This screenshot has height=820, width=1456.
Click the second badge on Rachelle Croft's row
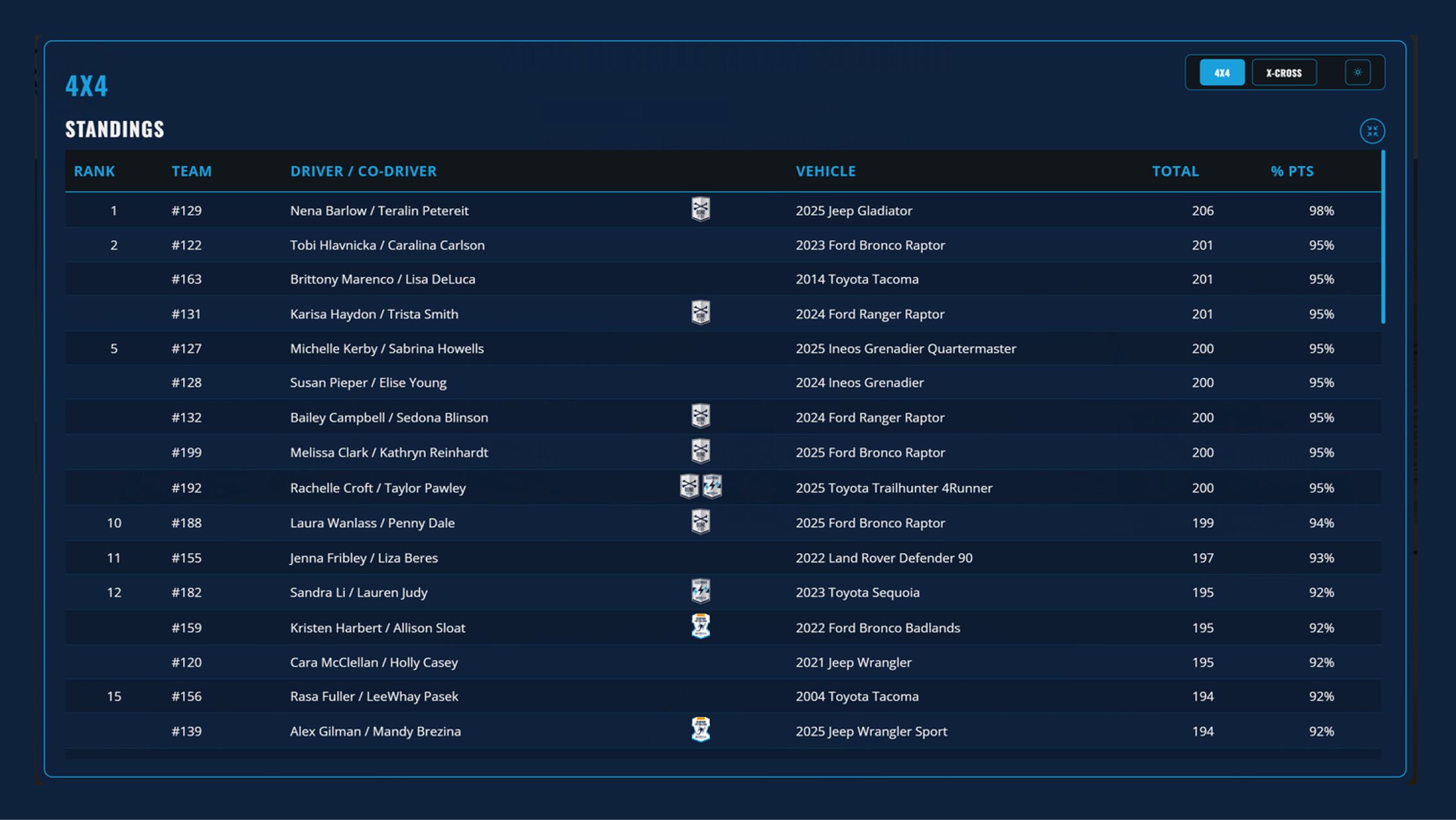[x=712, y=487]
